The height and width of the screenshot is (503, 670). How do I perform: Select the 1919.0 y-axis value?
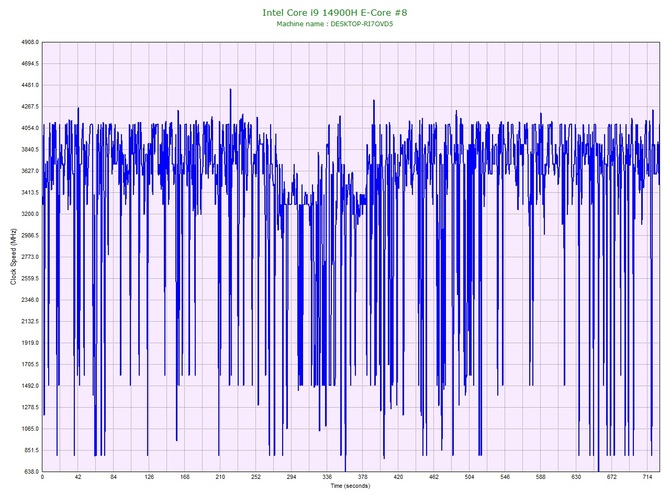[x=29, y=343]
